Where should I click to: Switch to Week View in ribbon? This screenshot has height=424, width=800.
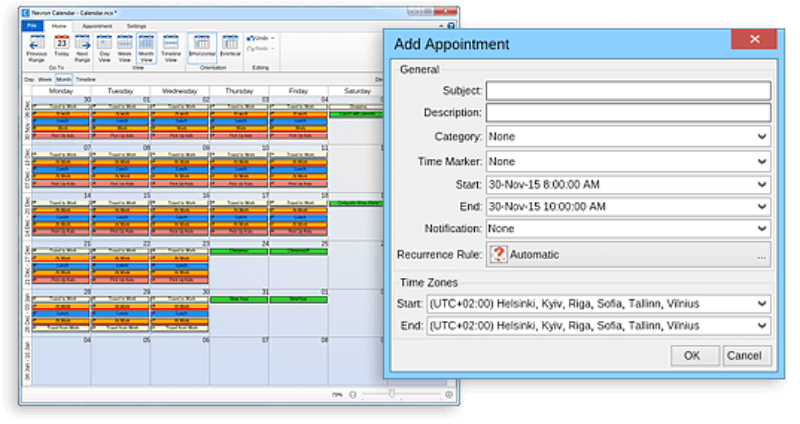click(x=123, y=48)
